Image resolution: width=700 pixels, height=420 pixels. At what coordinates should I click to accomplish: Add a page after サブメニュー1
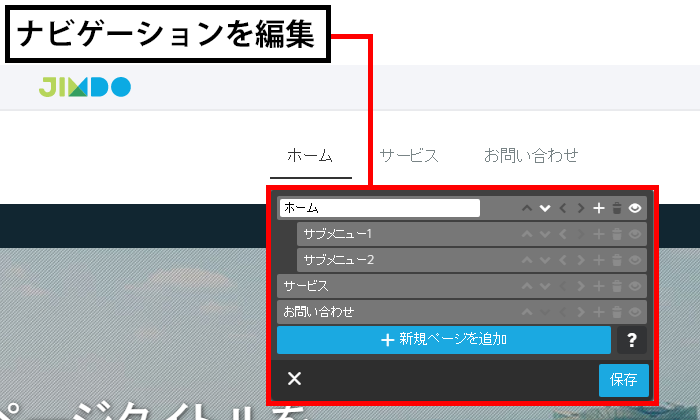(x=599, y=234)
